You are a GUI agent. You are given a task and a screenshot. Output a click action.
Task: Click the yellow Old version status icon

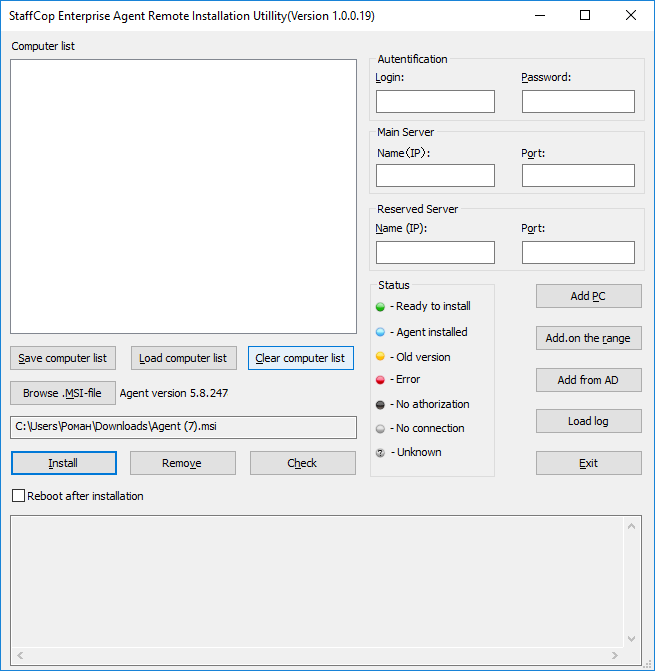[380, 357]
